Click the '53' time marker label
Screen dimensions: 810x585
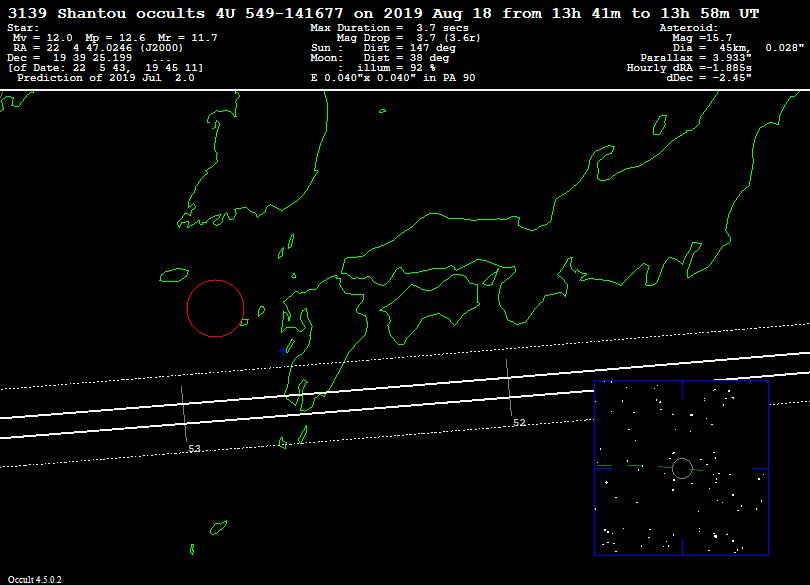pyautogui.click(x=194, y=449)
